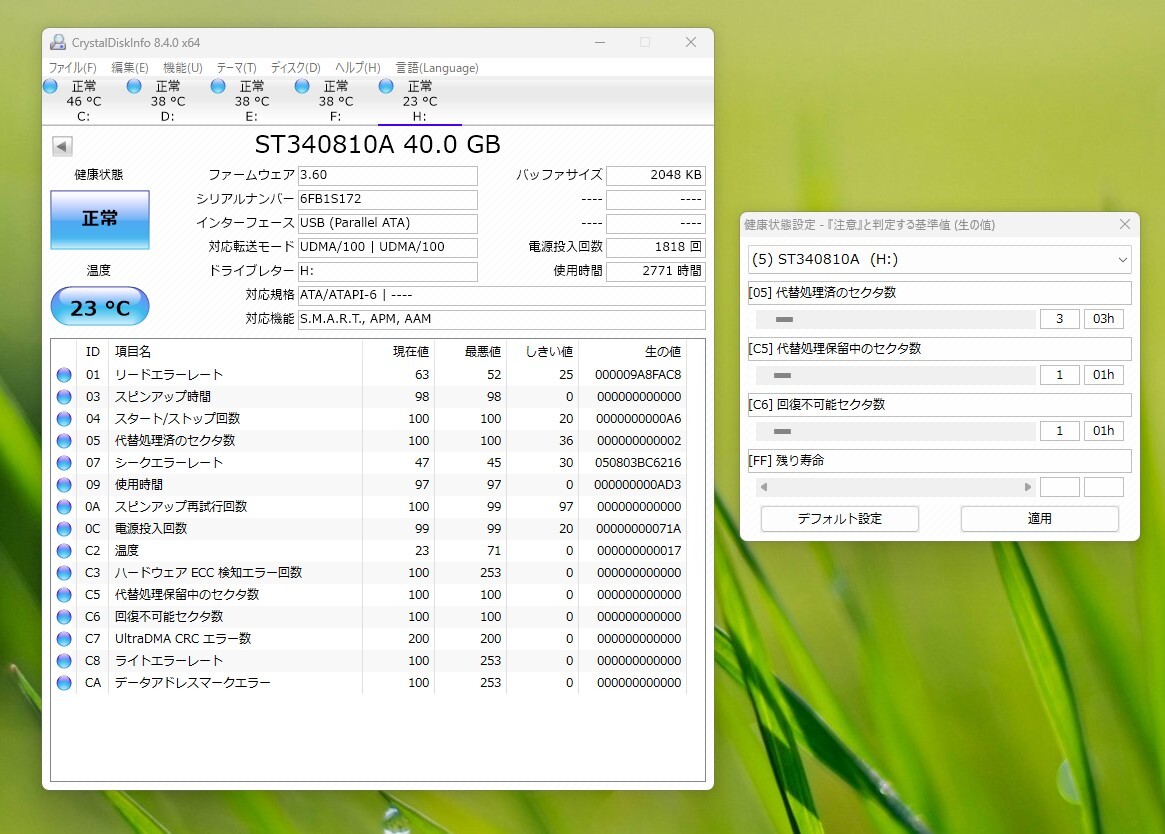Click buffer size field 2048 KB
Screen dimensions: 1165x834
[x=656, y=175]
